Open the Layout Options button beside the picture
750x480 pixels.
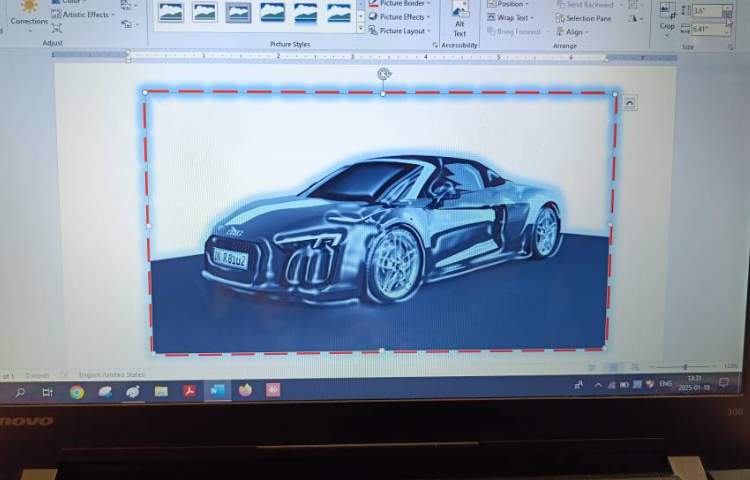[629, 103]
